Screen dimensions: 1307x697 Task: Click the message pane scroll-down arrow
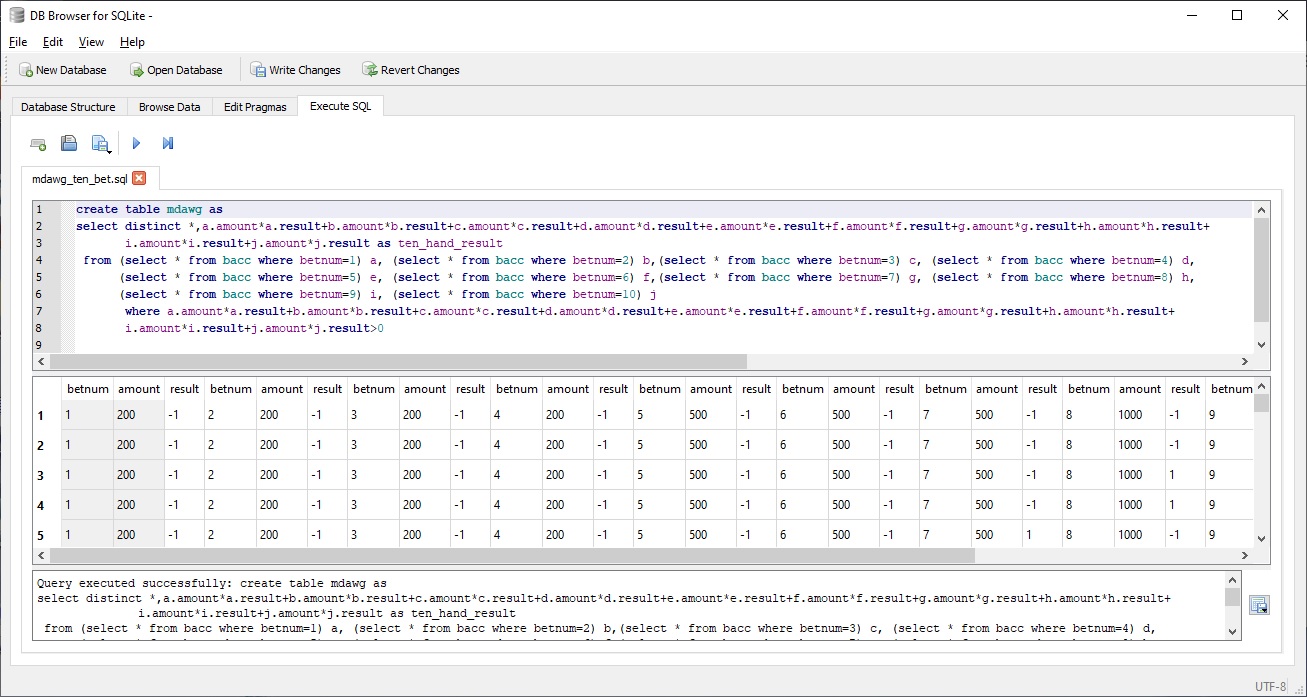pos(1232,632)
